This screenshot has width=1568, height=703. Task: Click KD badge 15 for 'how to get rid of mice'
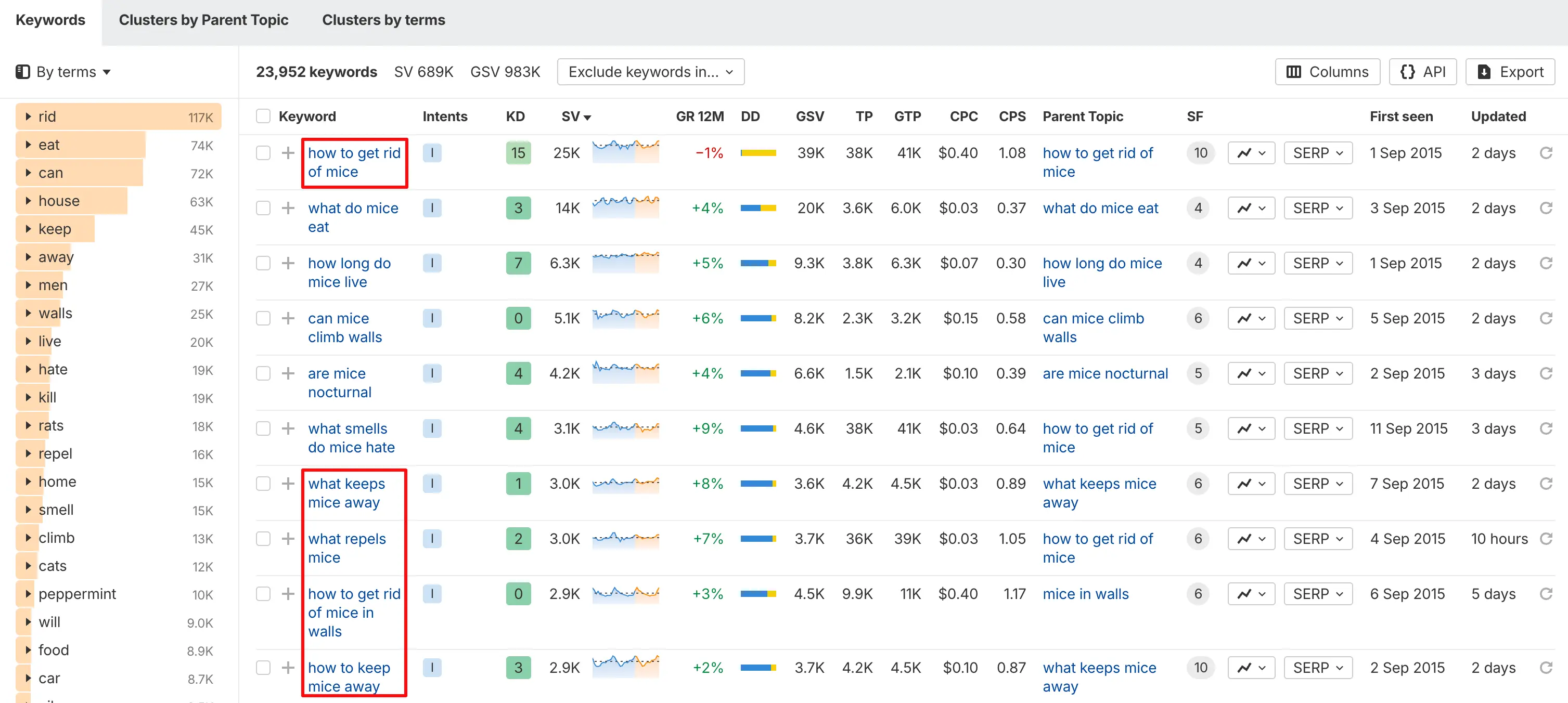[x=518, y=153]
